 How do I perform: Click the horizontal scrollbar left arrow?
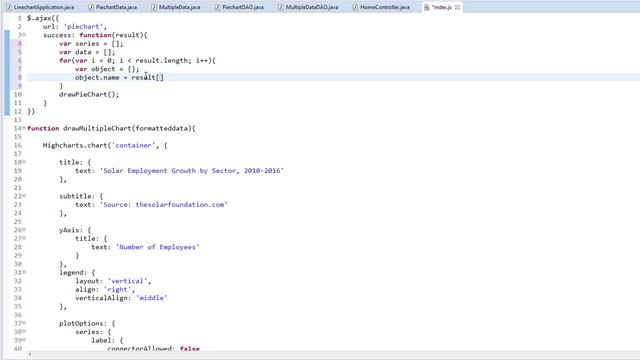29,355
